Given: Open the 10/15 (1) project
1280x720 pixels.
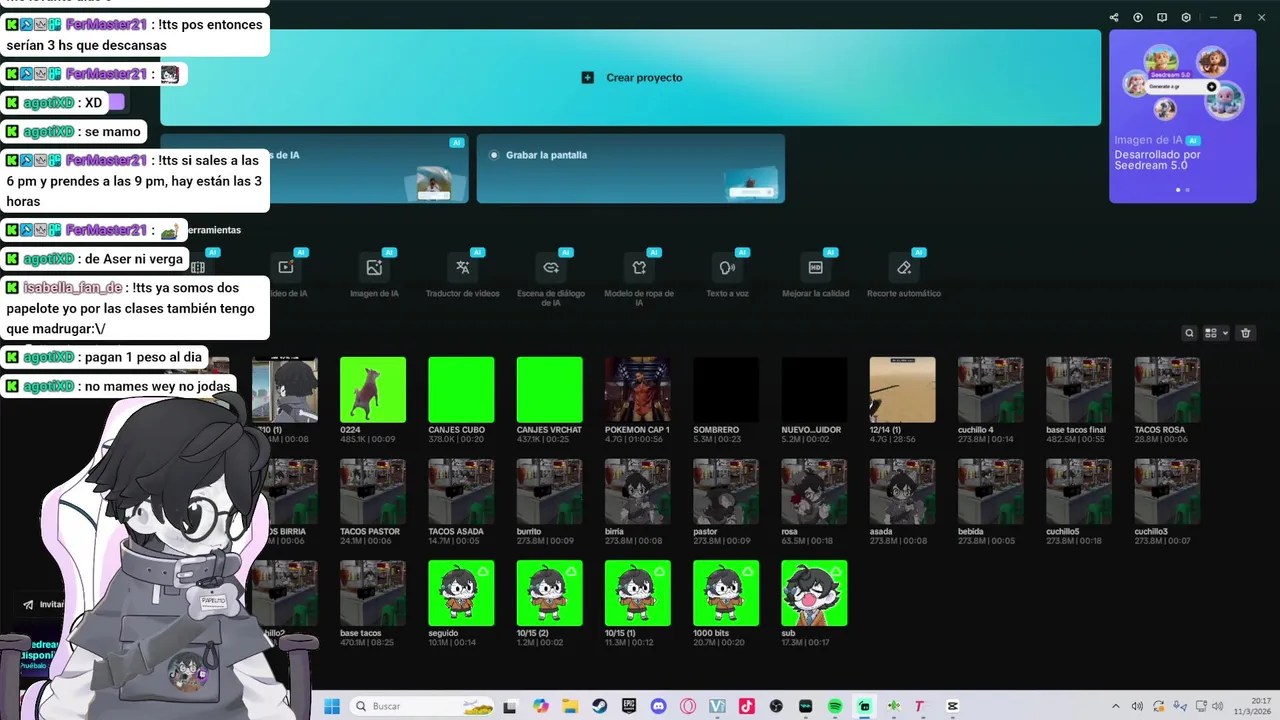Looking at the screenshot, I should click(x=638, y=593).
